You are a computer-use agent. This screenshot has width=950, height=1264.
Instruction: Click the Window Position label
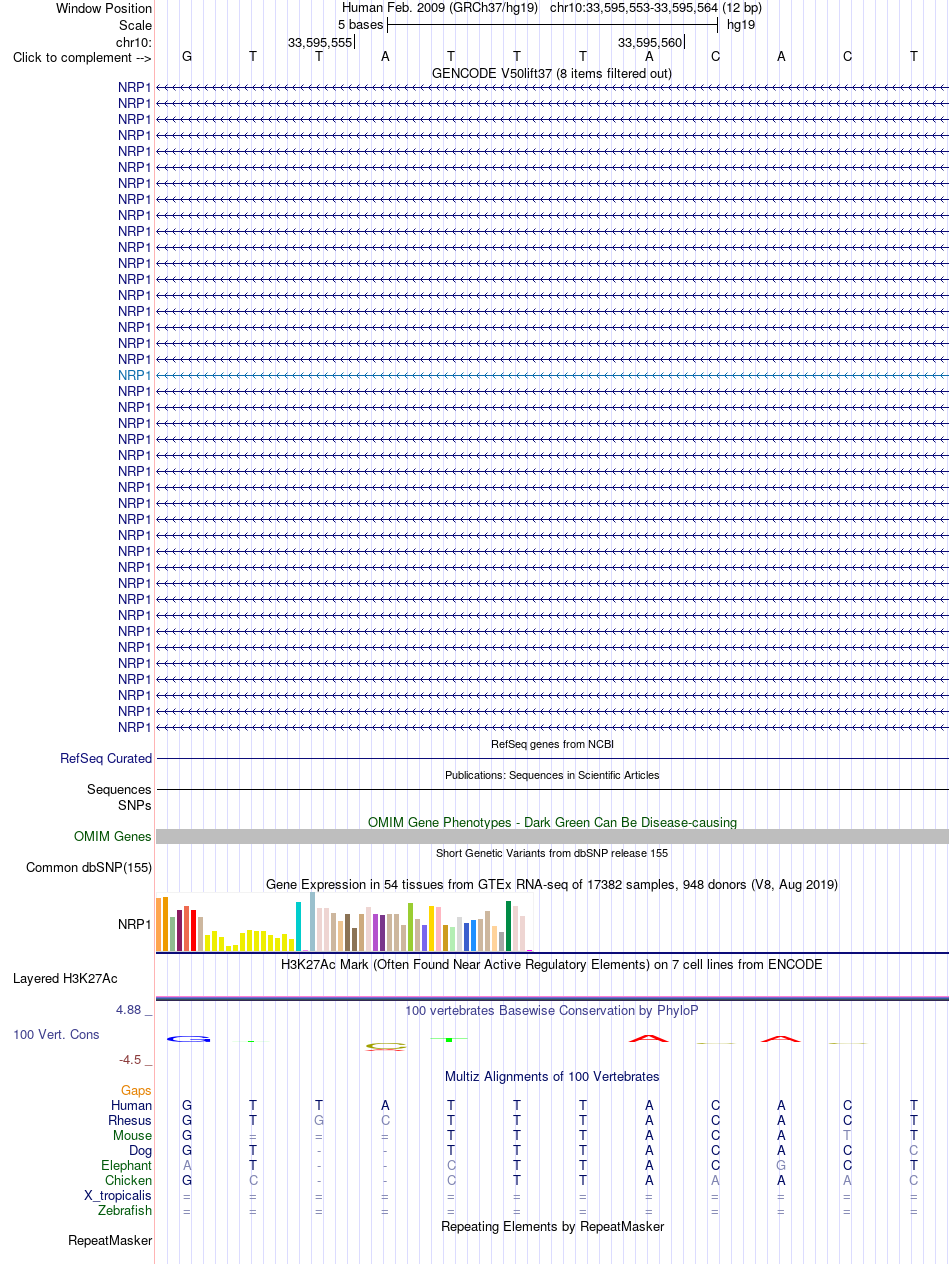104,8
